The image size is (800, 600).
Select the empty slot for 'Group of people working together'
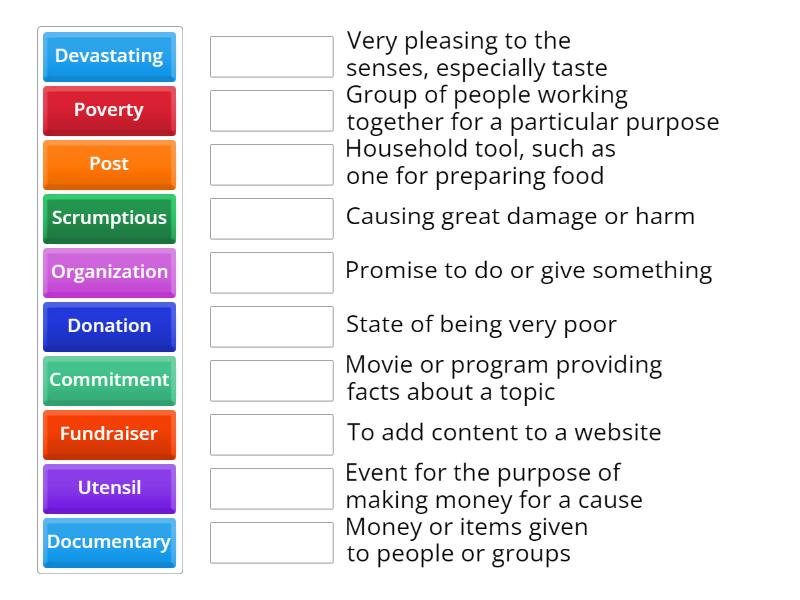click(x=272, y=111)
